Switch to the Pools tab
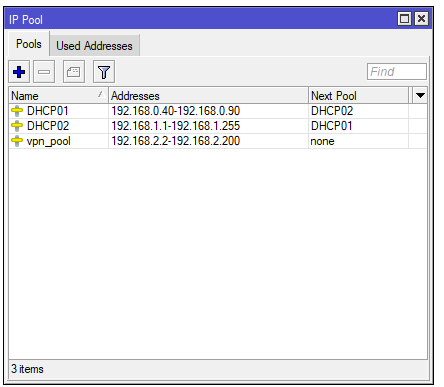 [x=29, y=44]
